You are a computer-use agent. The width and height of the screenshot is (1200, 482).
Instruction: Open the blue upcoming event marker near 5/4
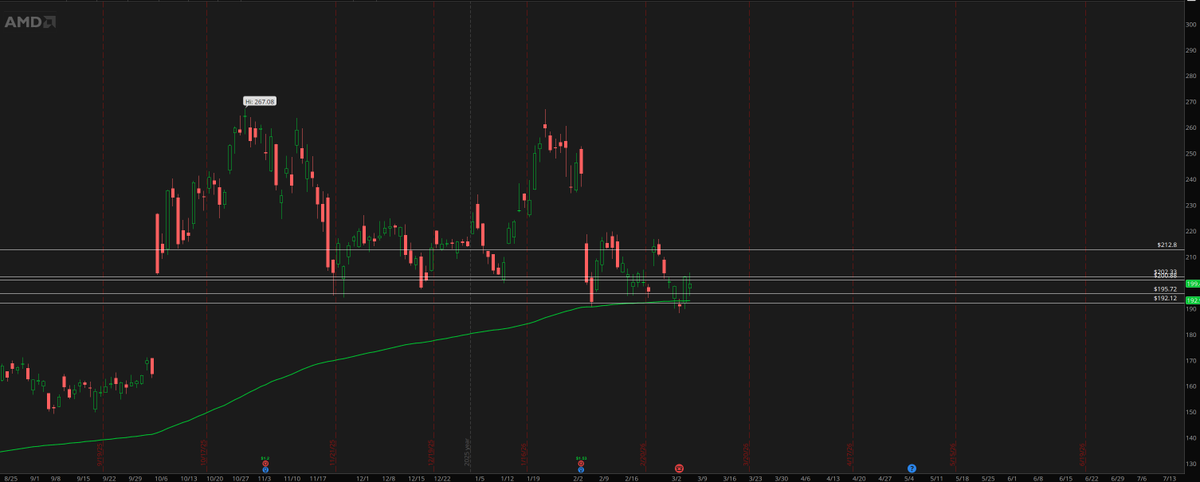[912, 468]
